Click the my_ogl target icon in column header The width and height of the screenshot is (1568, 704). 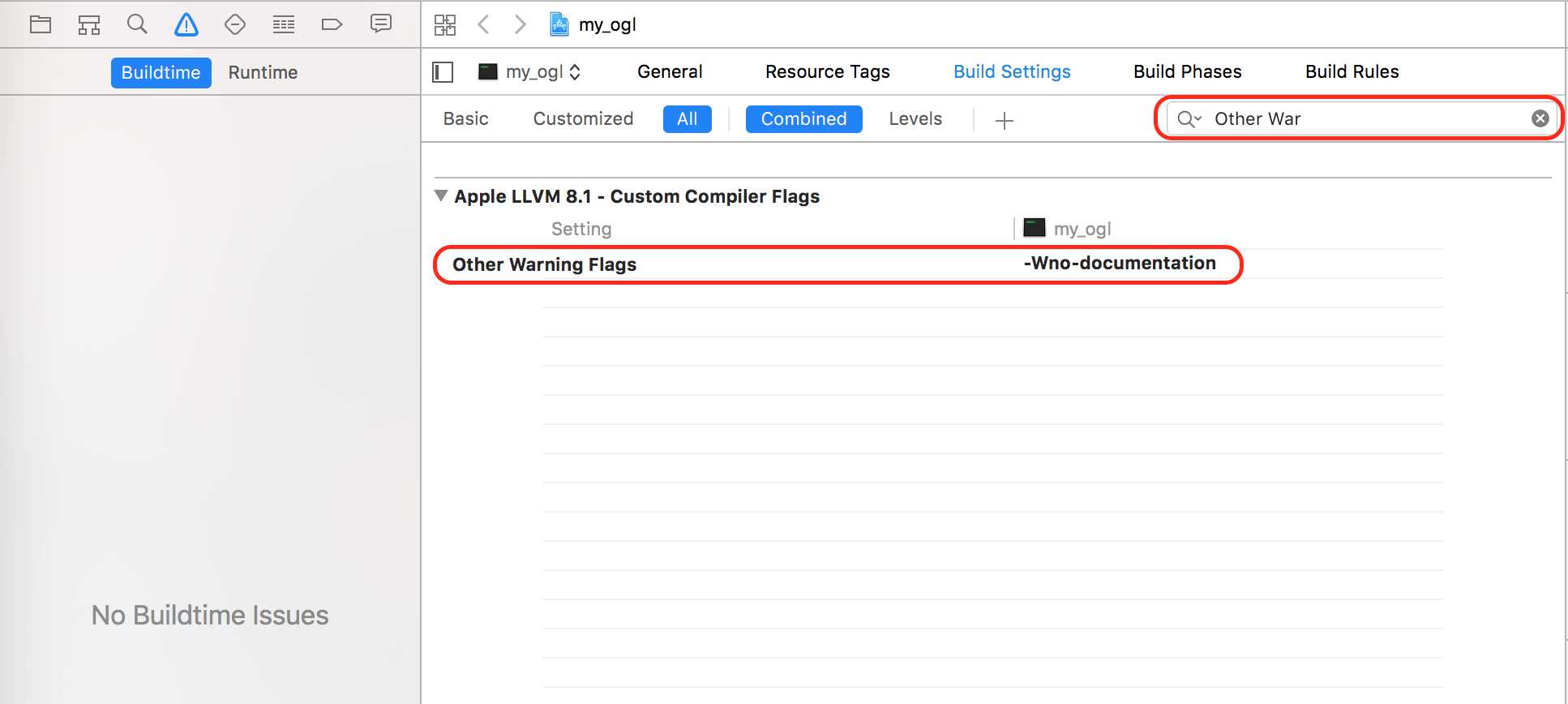[1035, 227]
